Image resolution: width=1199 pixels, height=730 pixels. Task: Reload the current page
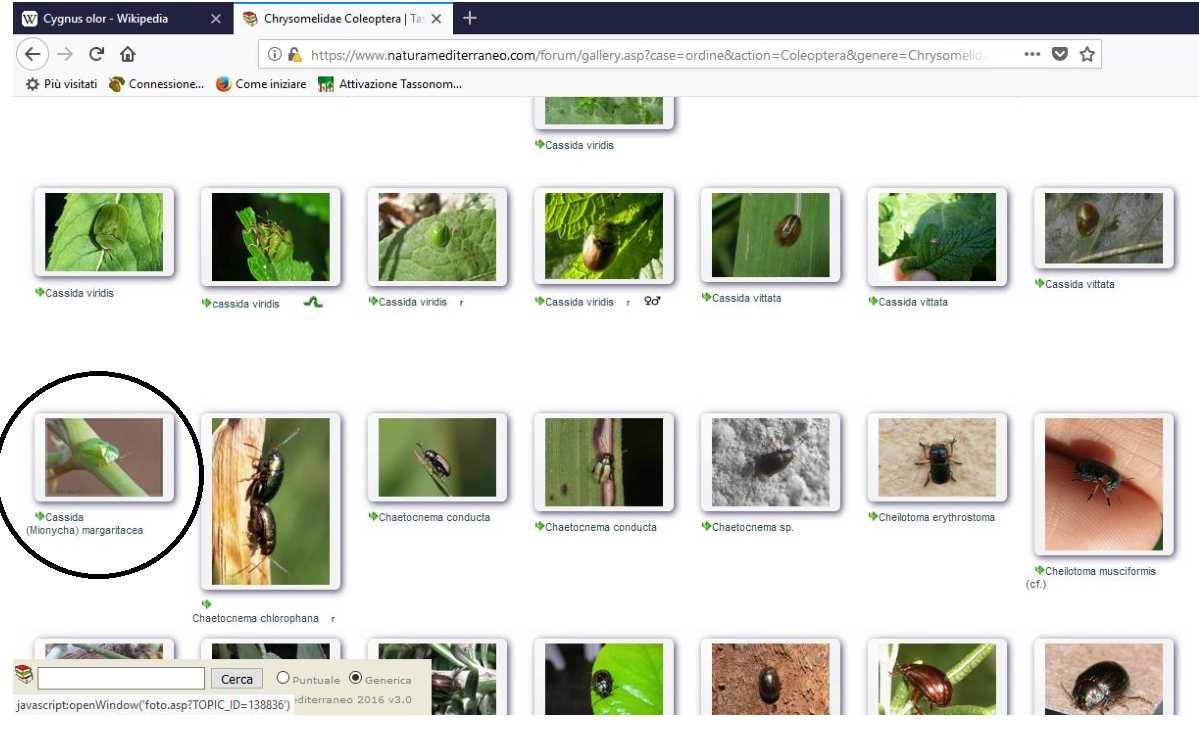[97, 55]
